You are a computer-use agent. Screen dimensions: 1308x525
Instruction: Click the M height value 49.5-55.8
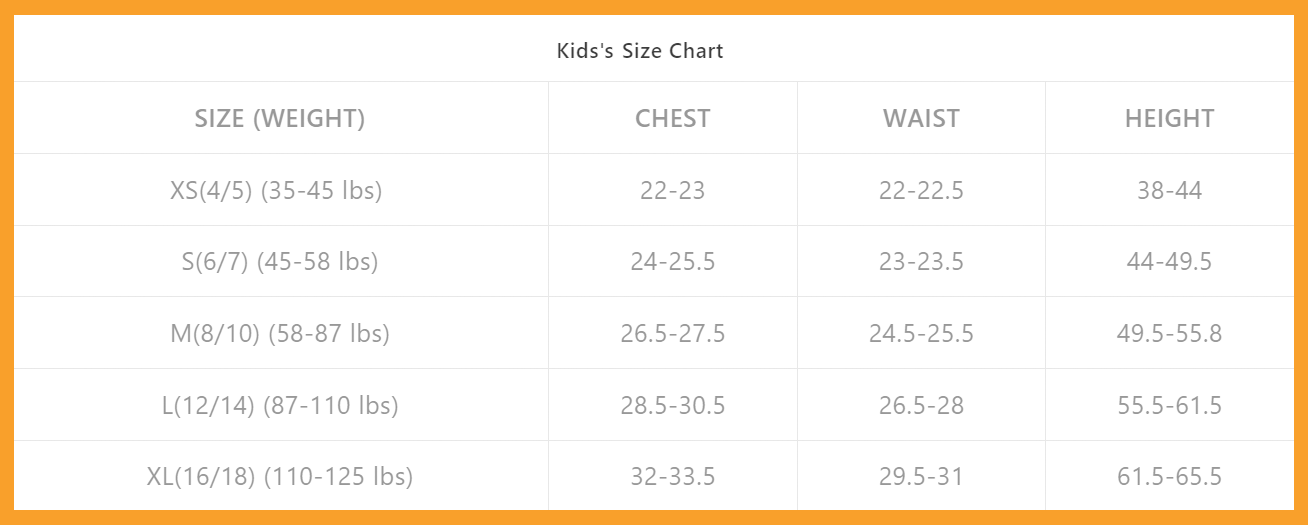pyautogui.click(x=1169, y=333)
